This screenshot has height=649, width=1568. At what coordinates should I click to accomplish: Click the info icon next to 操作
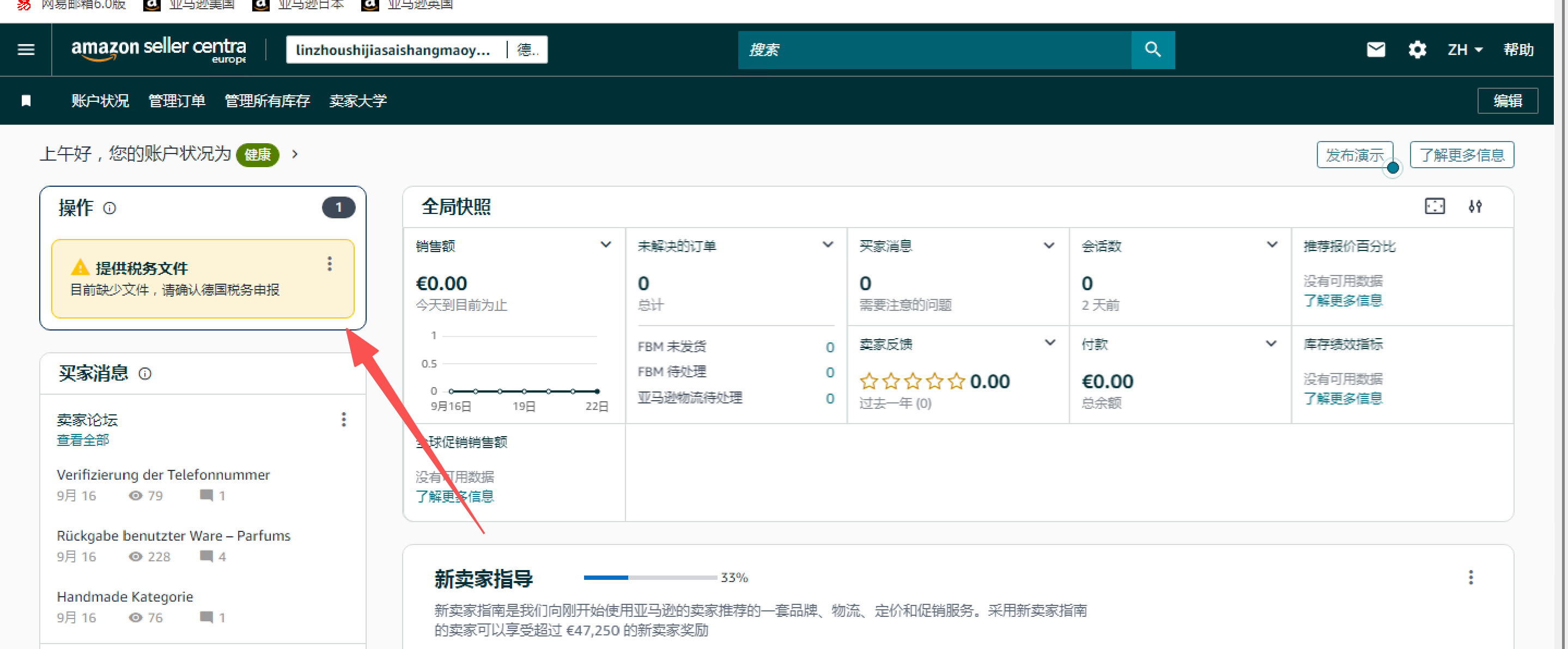coord(110,208)
